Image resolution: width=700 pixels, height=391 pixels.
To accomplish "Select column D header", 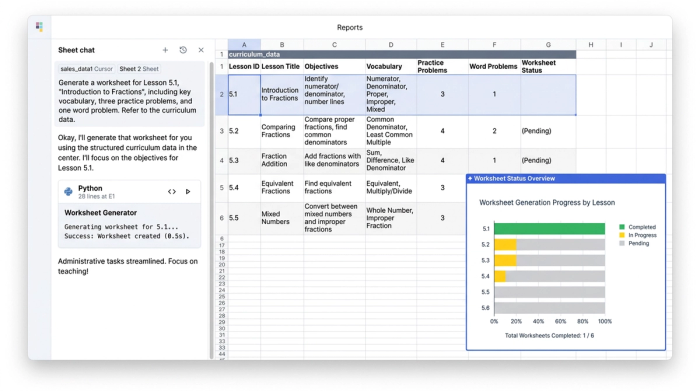I will (x=391, y=45).
